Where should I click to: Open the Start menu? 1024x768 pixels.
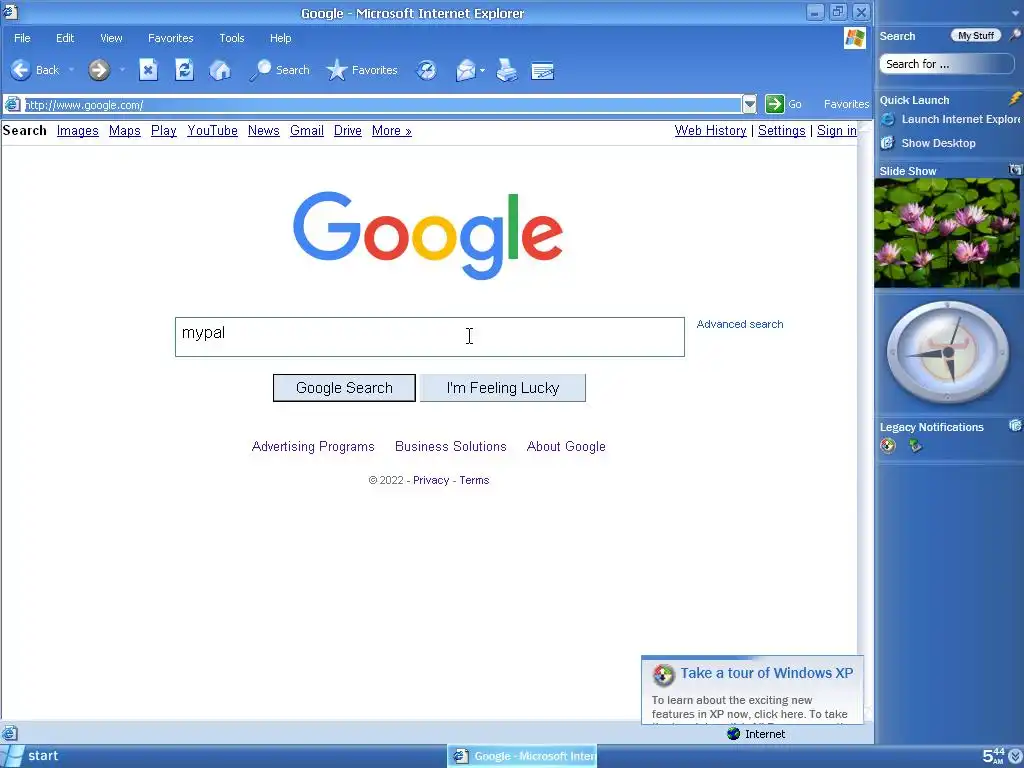pyautogui.click(x=31, y=756)
